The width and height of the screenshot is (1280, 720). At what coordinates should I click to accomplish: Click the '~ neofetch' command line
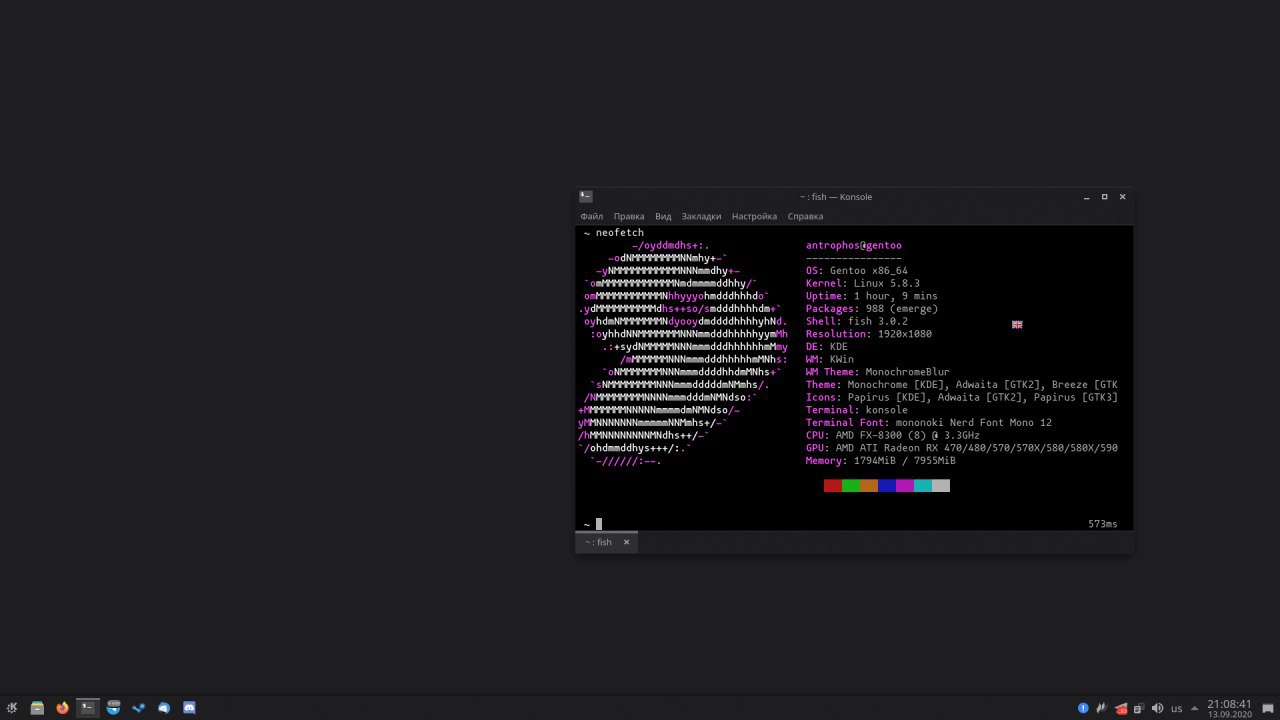click(614, 233)
